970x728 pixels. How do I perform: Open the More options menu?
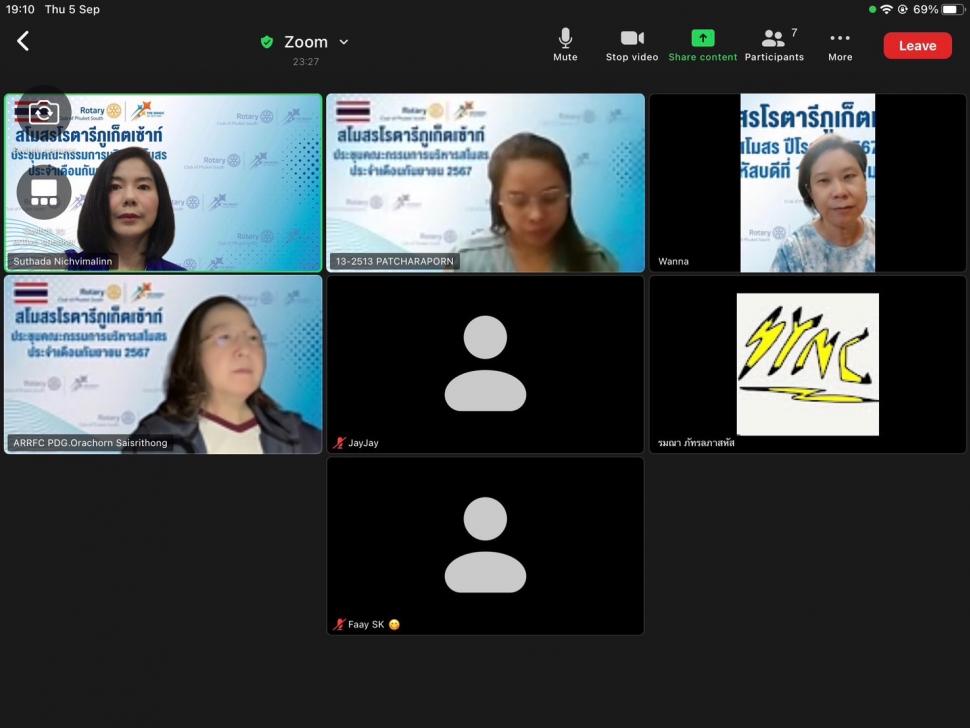840,44
